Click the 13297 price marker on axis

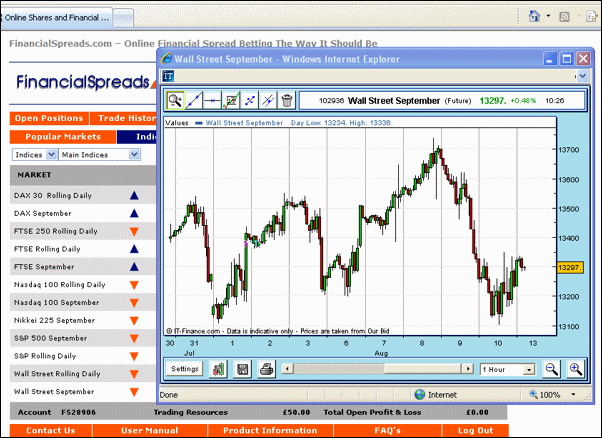tap(570, 267)
